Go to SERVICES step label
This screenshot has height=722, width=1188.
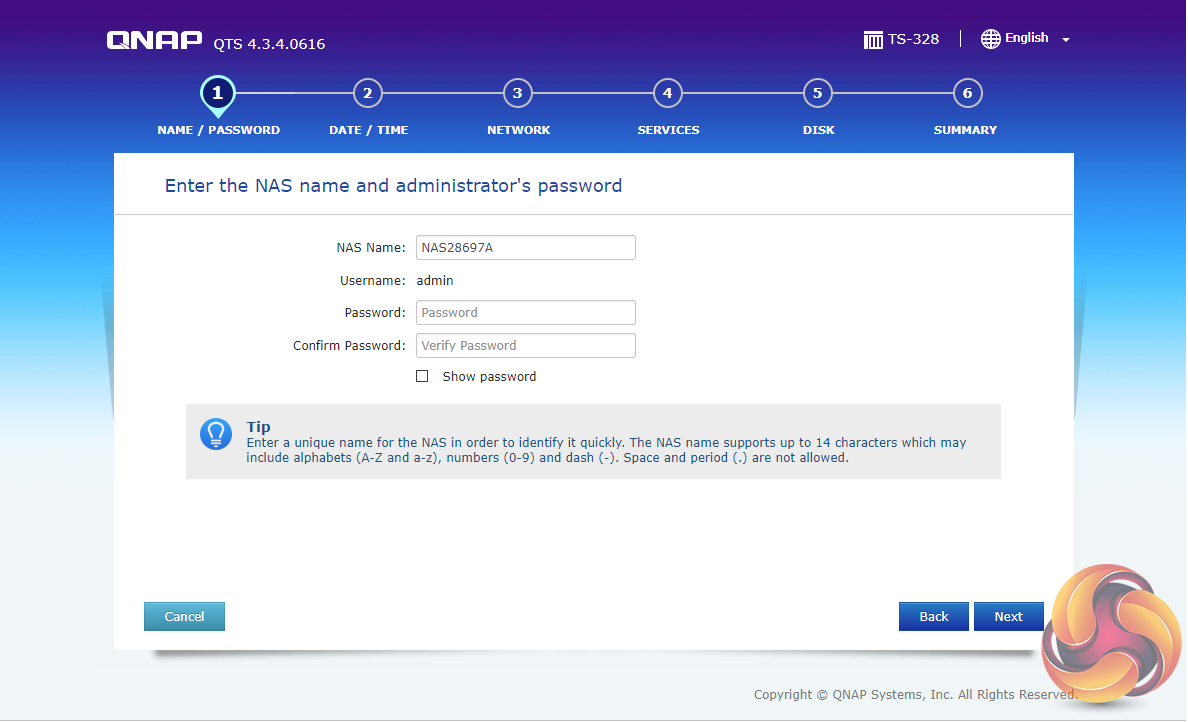(x=668, y=130)
